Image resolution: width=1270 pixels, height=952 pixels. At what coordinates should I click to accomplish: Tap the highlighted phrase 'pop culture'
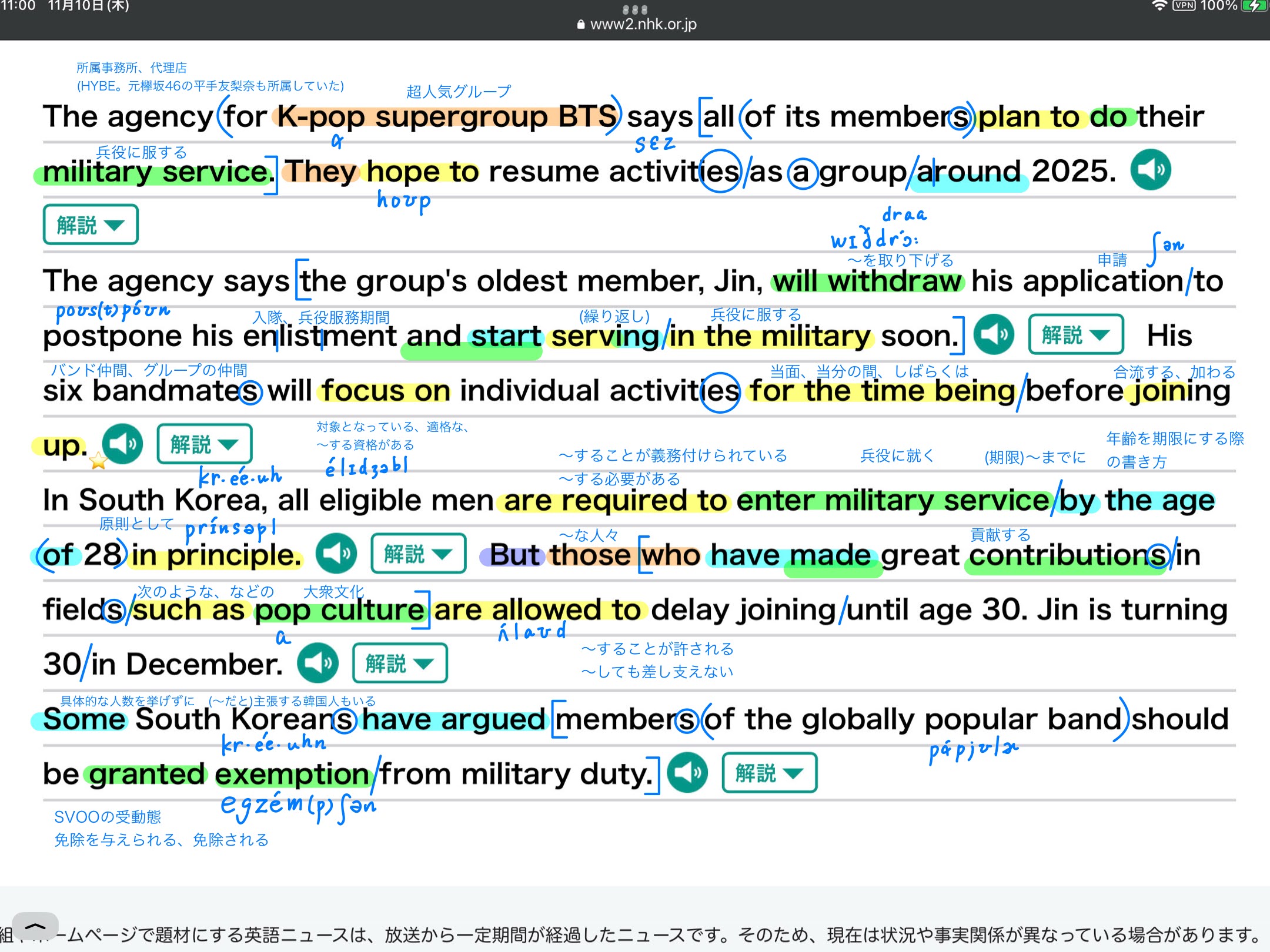click(339, 611)
